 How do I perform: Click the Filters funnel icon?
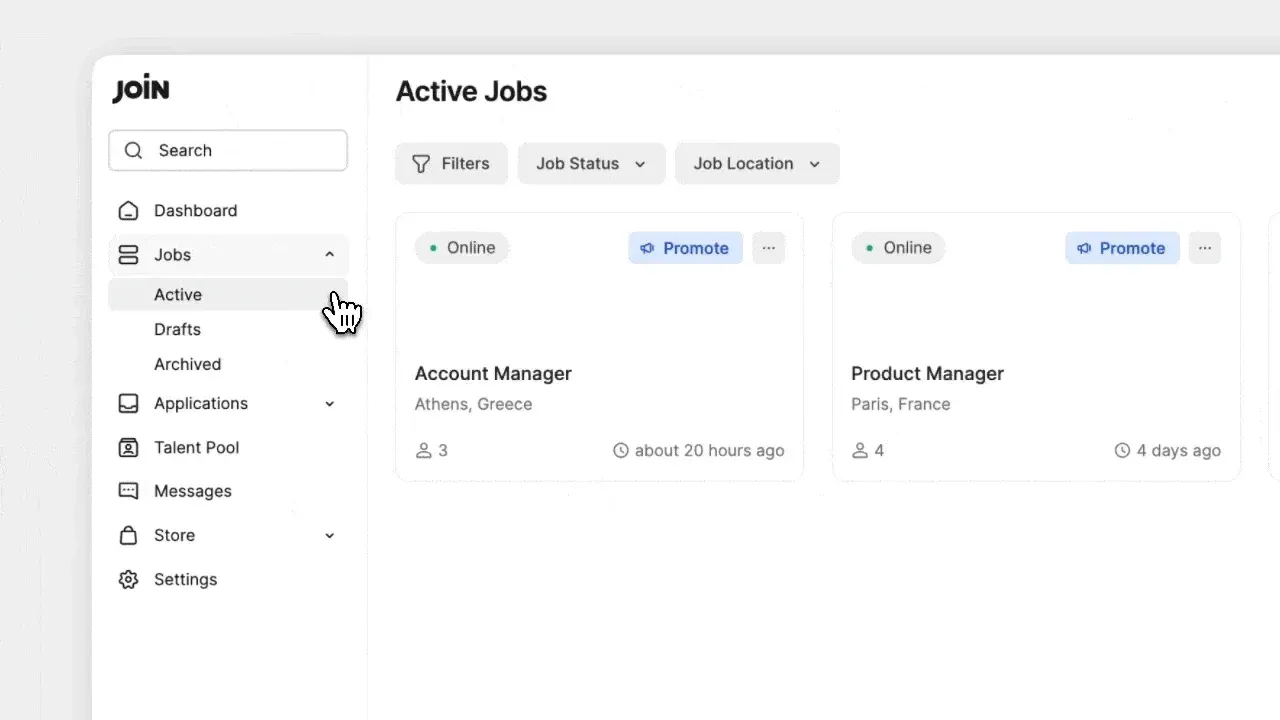pyautogui.click(x=421, y=164)
